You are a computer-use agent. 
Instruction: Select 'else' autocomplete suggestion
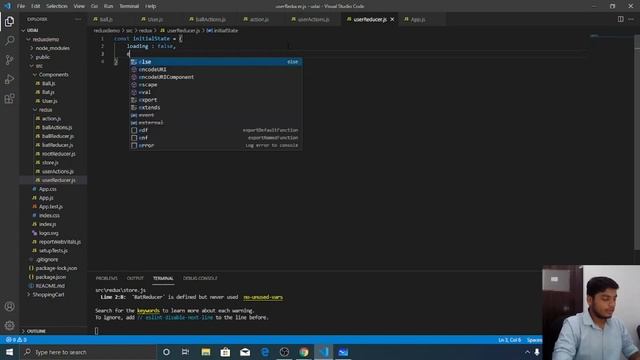pyautogui.click(x=216, y=62)
